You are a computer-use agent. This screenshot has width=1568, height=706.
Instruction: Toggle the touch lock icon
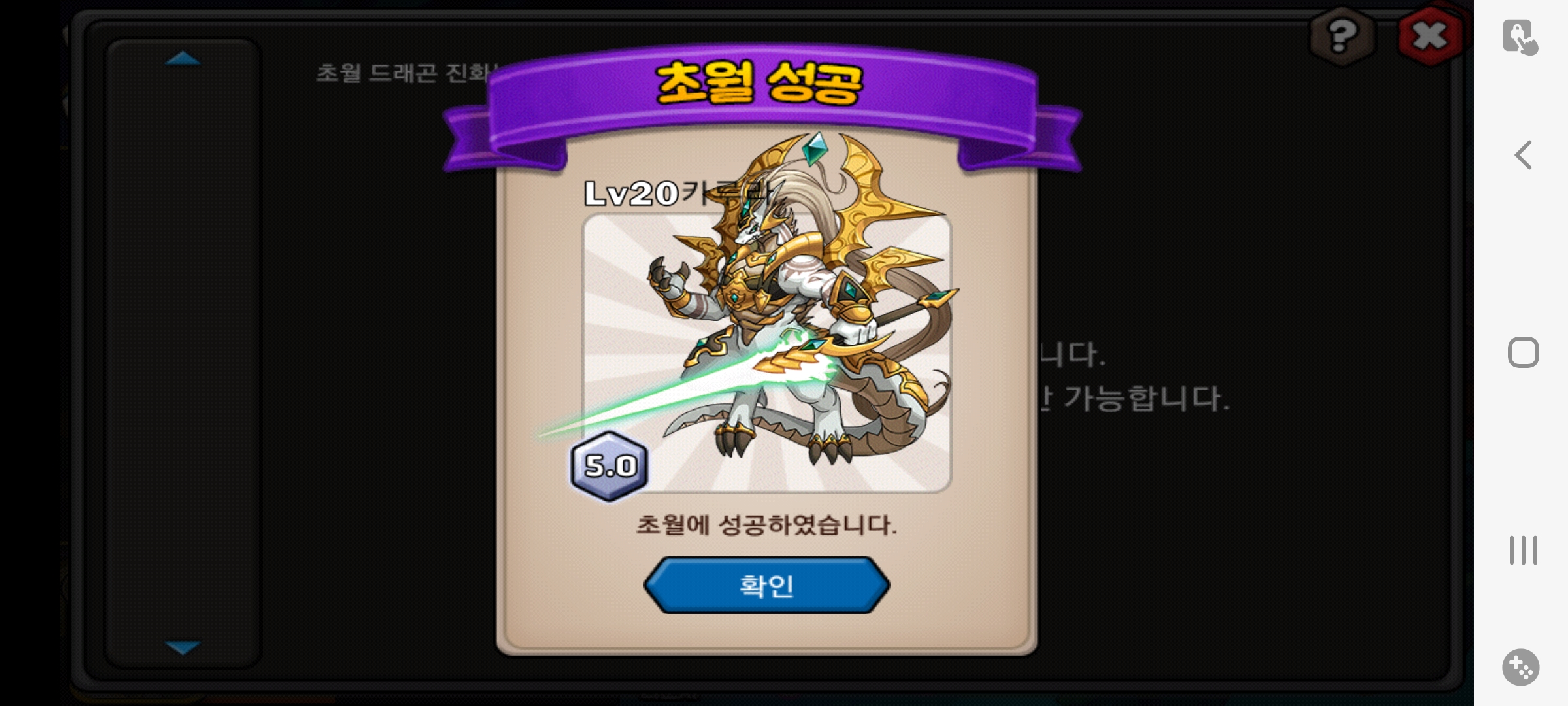(1520, 37)
